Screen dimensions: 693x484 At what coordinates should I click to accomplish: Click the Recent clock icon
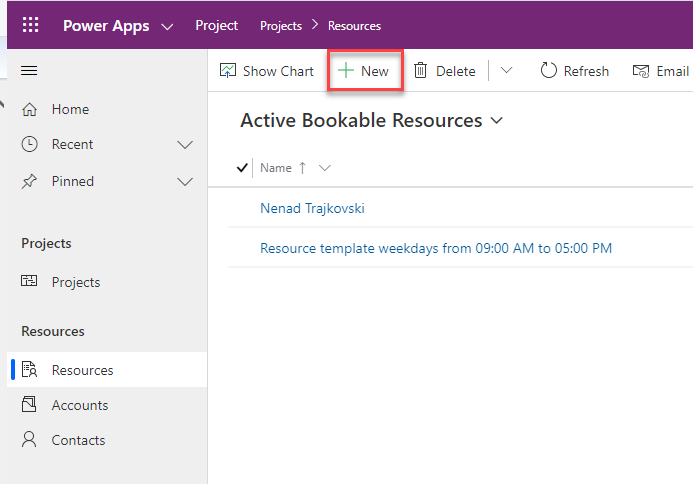point(30,144)
